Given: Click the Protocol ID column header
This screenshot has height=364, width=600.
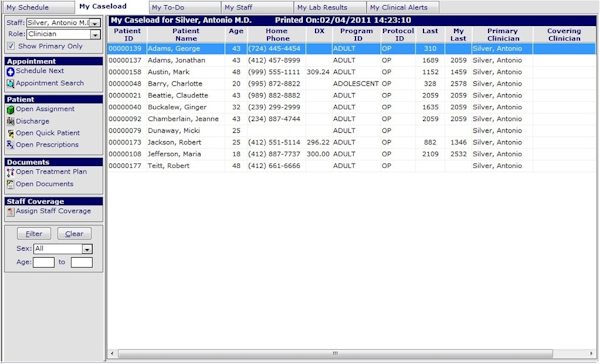Looking at the screenshot, I should (x=398, y=35).
